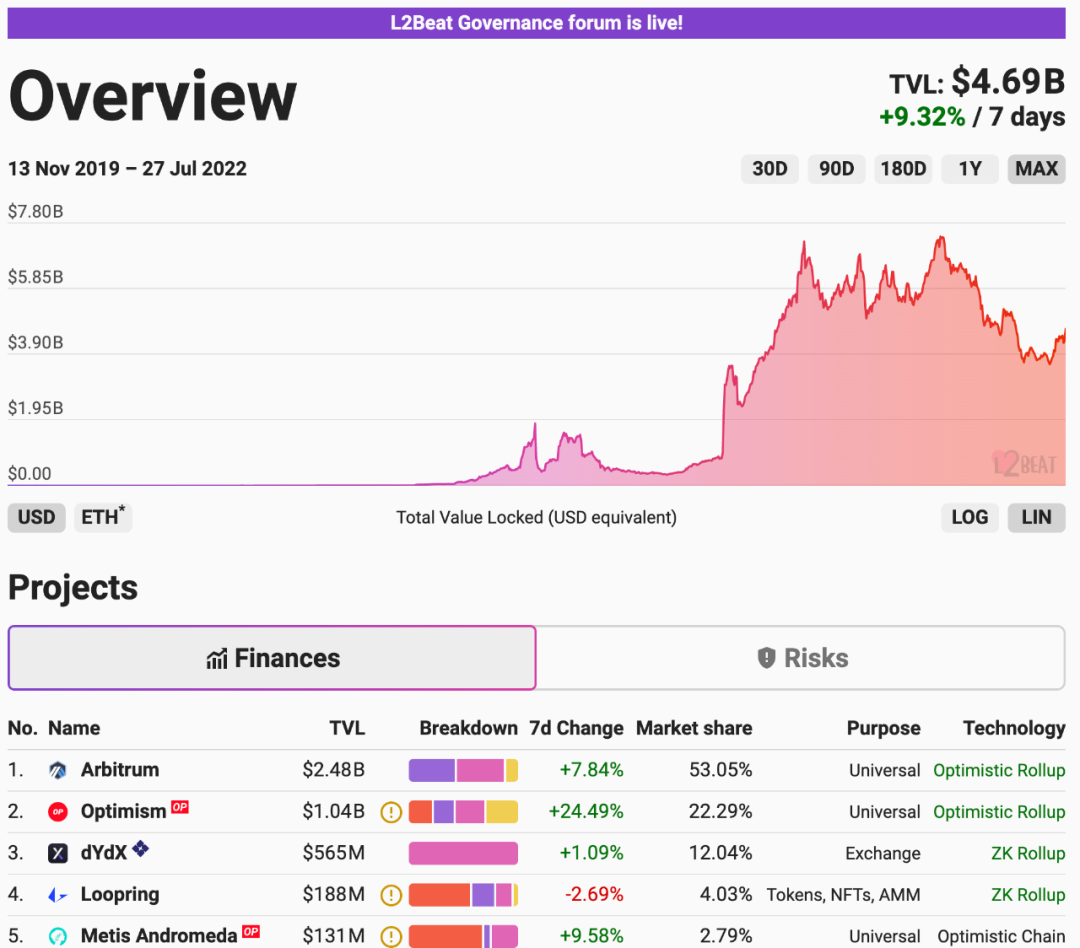The width and height of the screenshot is (1080, 948).
Task: Click the OP badge next to Optimism
Action: pyautogui.click(x=180, y=807)
